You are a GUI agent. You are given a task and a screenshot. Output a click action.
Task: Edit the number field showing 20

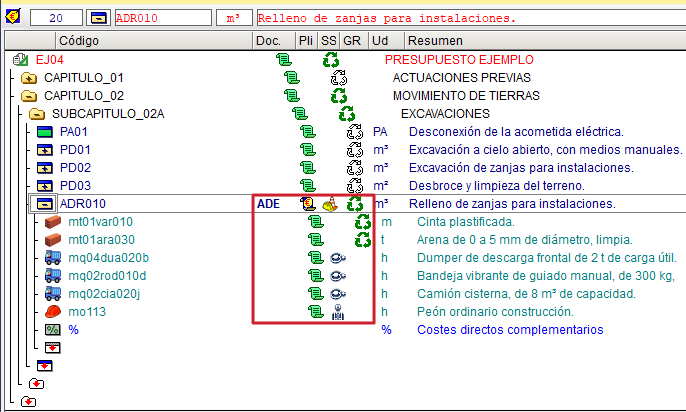pyautogui.click(x=56, y=18)
